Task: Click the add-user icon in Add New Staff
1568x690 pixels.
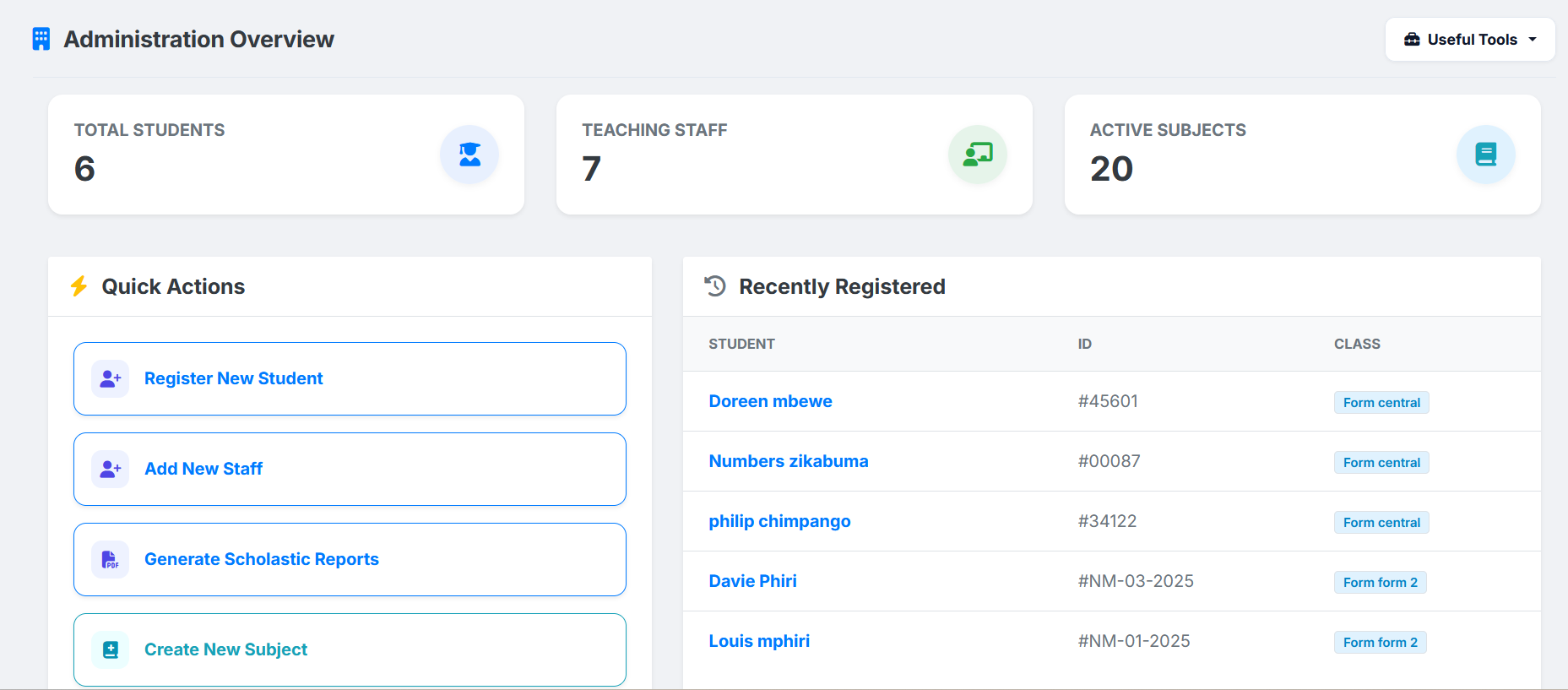Action: pos(111,469)
